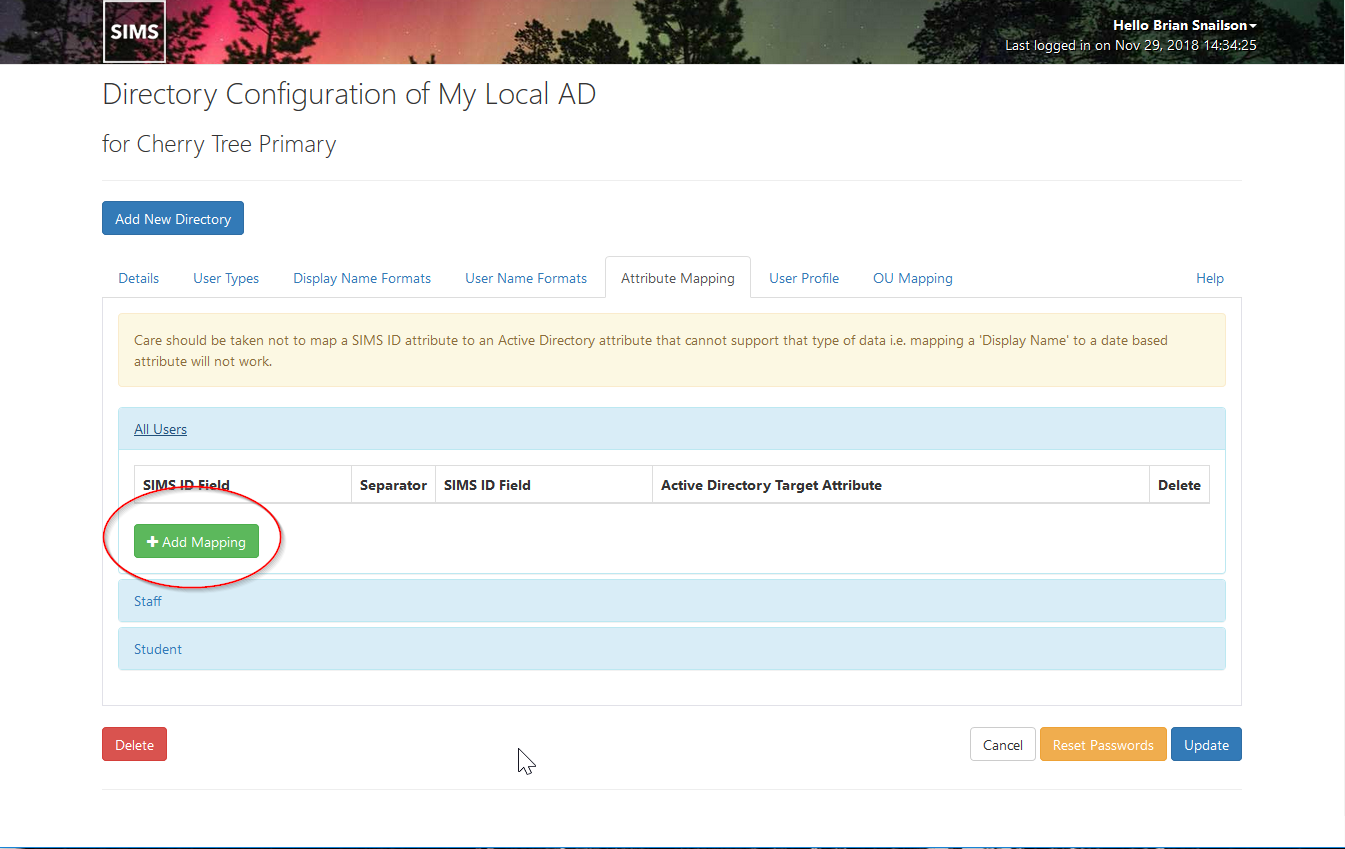
Task: Click the red Delete button
Action: [134, 744]
